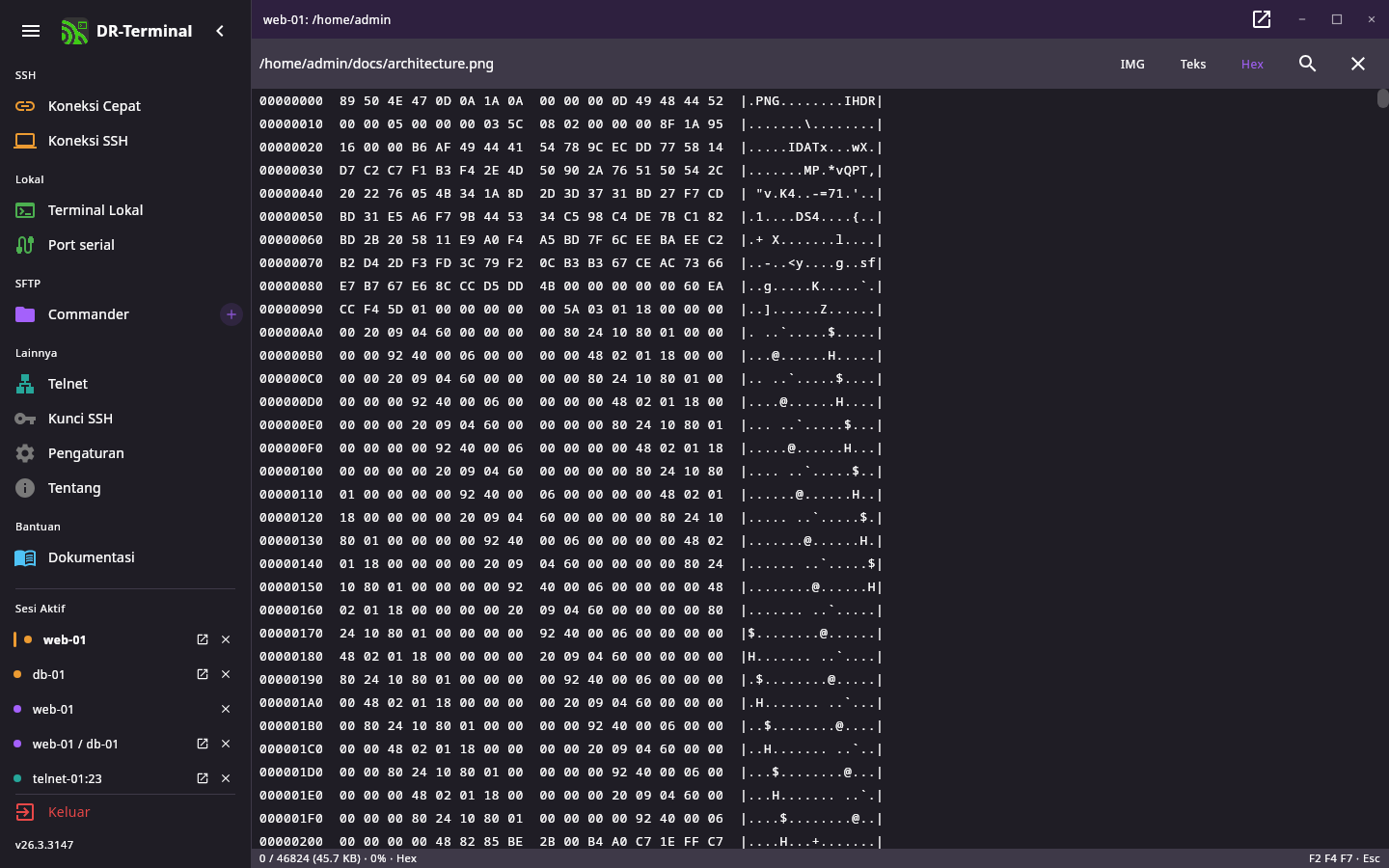The image size is (1389, 868).
Task: Add a new Commander with the plus button
Action: click(231, 314)
